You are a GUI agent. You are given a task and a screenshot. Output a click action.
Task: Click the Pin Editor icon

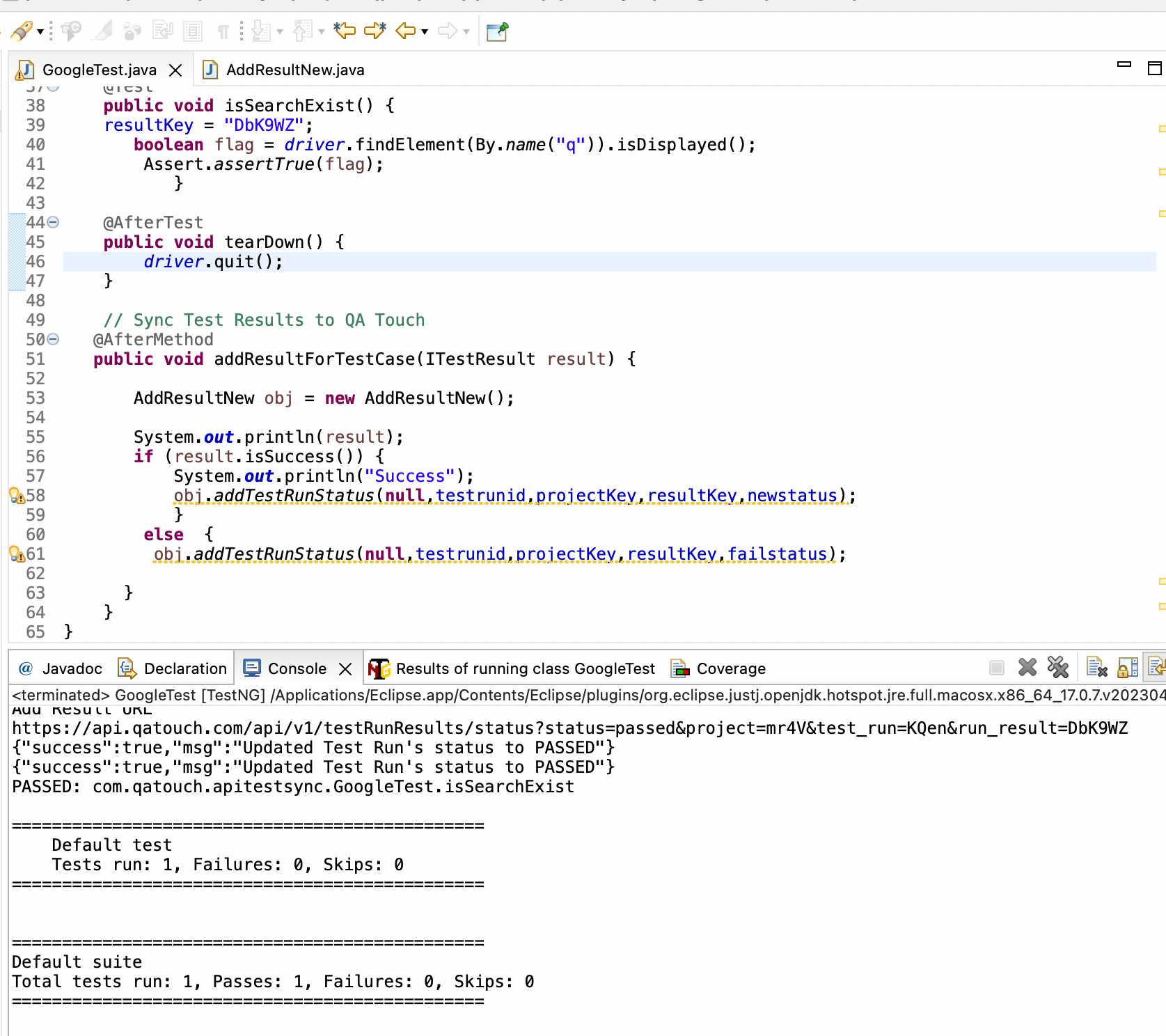(x=497, y=31)
